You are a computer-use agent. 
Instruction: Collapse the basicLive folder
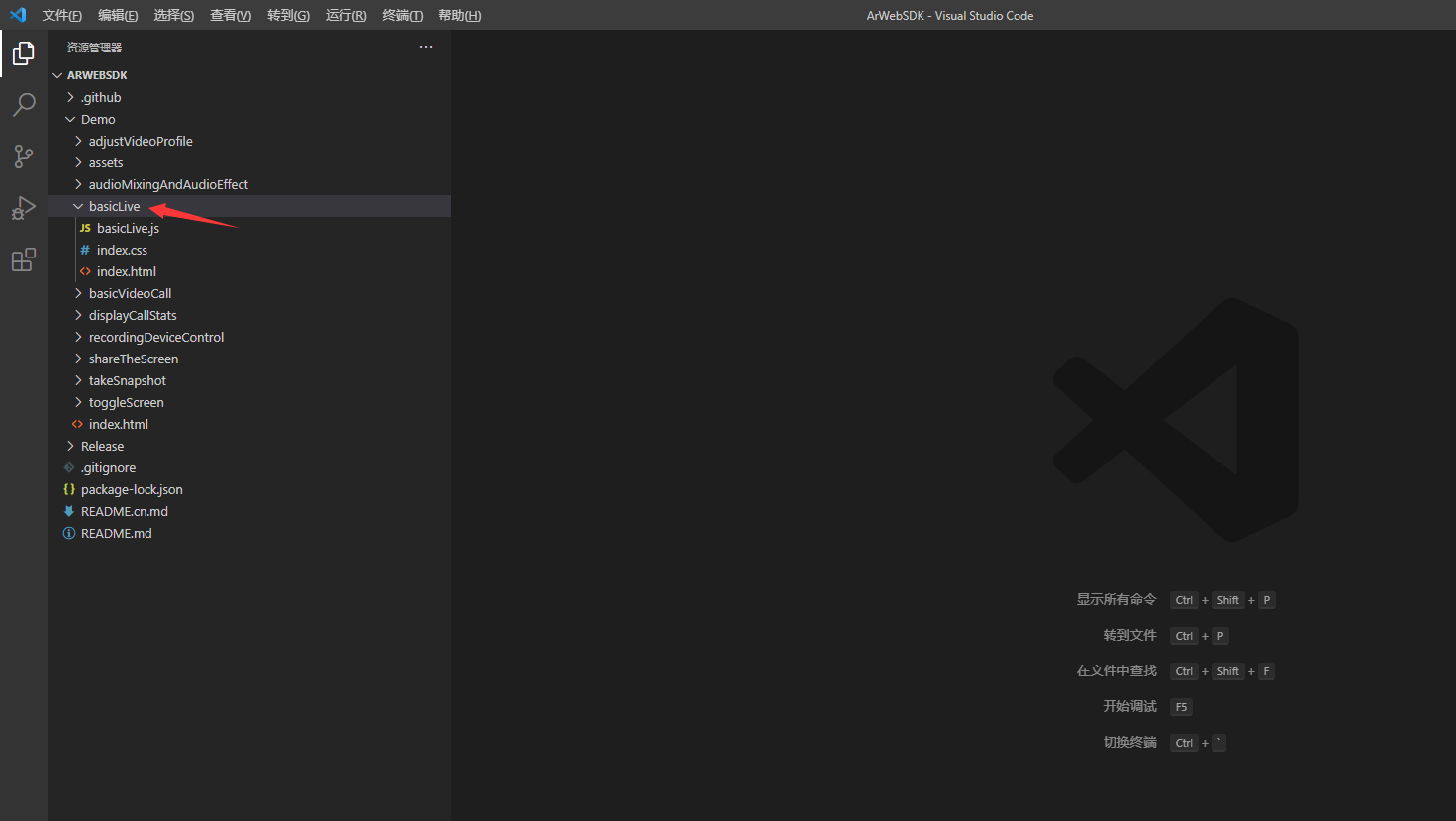point(78,206)
